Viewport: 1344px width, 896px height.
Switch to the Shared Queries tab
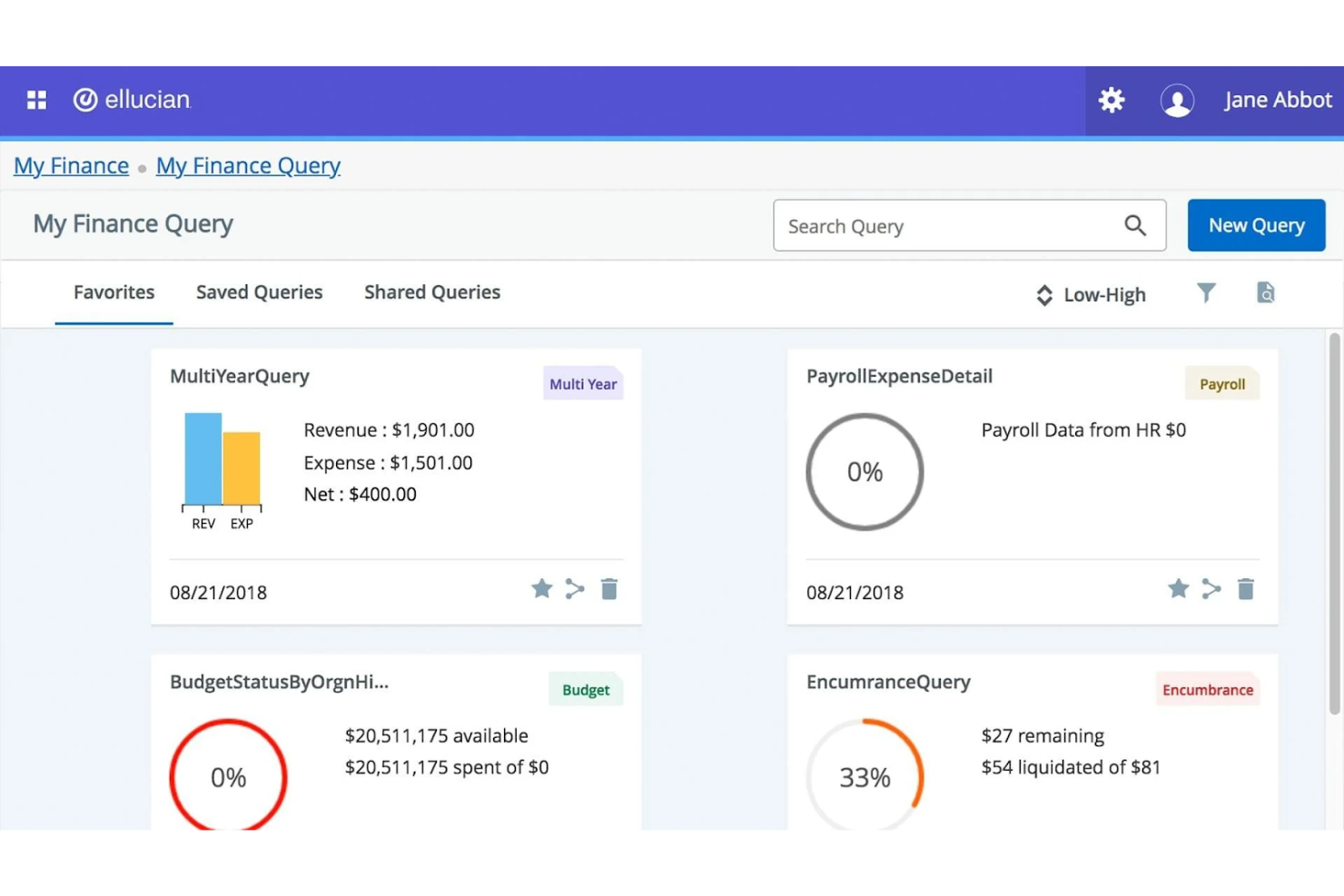[x=432, y=292]
